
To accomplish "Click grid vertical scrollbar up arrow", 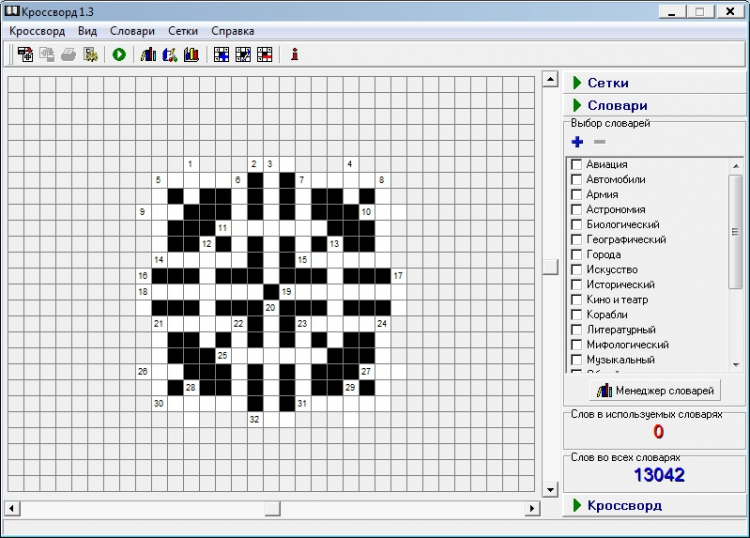I will pyautogui.click(x=551, y=79).
